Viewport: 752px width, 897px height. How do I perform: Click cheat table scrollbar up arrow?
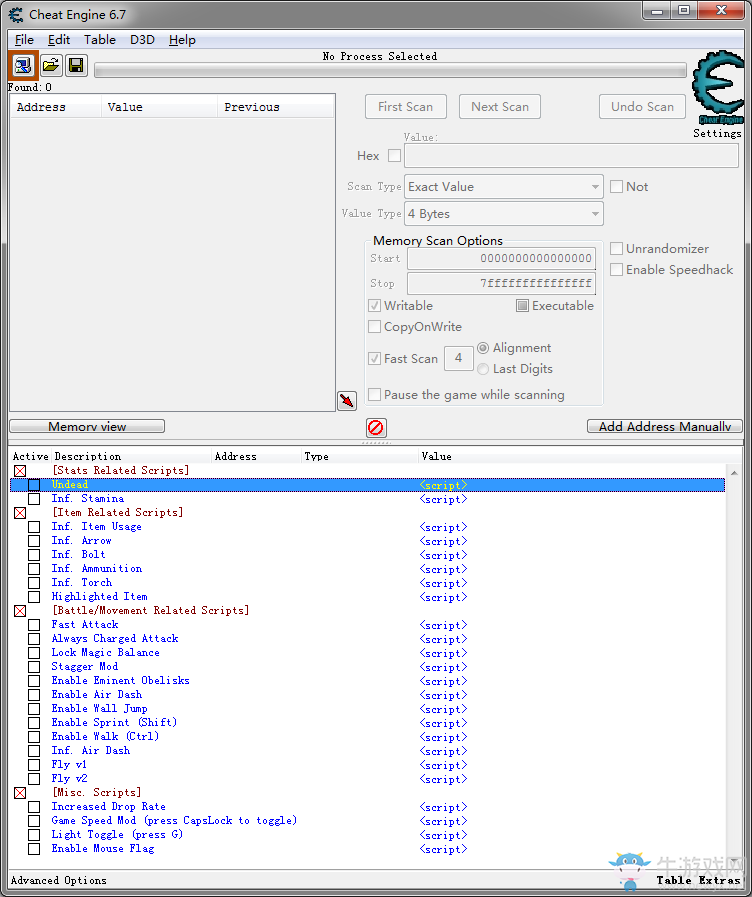(x=734, y=473)
